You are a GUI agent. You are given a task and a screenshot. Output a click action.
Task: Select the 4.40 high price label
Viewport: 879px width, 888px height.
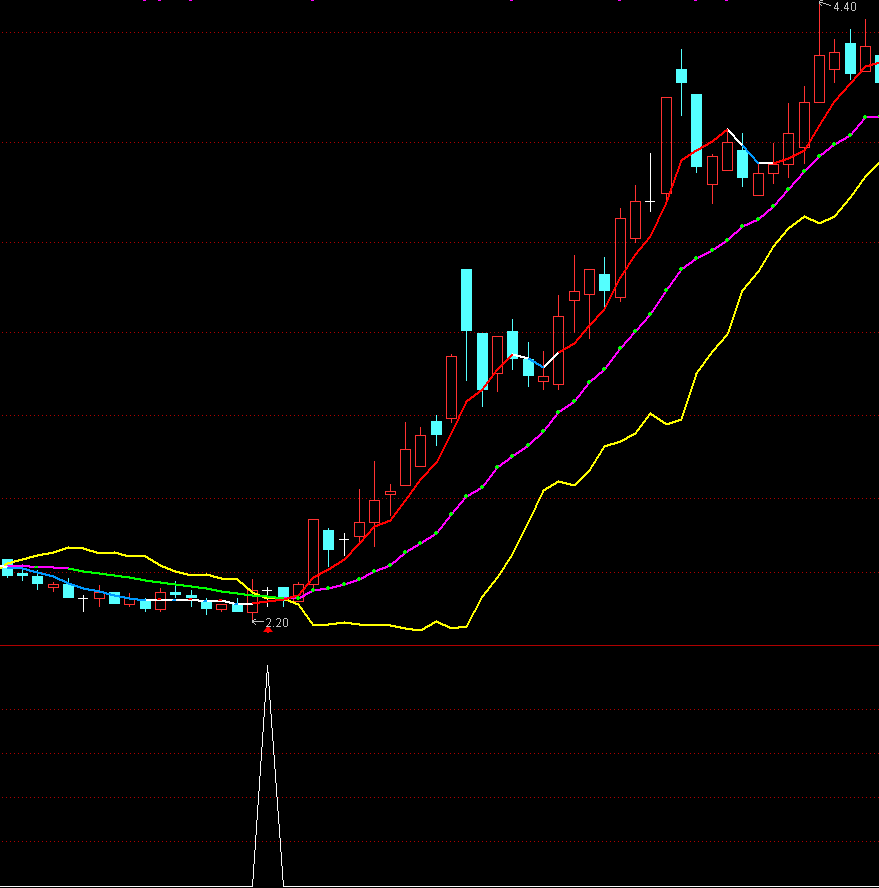pyautogui.click(x=845, y=7)
